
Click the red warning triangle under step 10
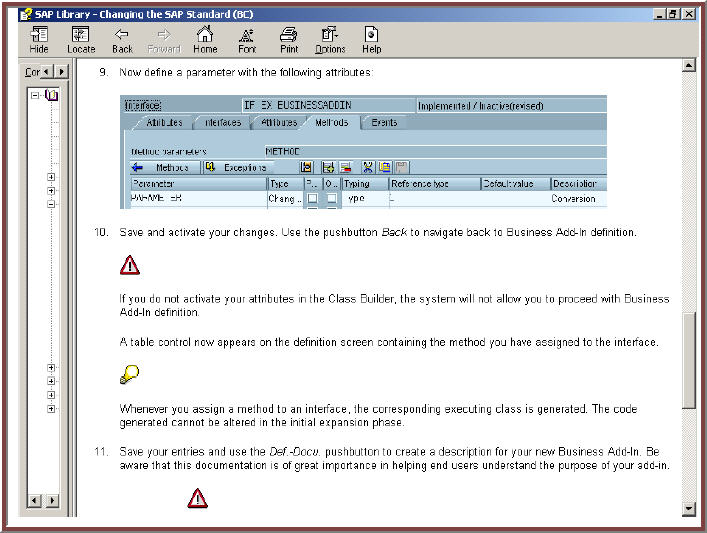(130, 265)
